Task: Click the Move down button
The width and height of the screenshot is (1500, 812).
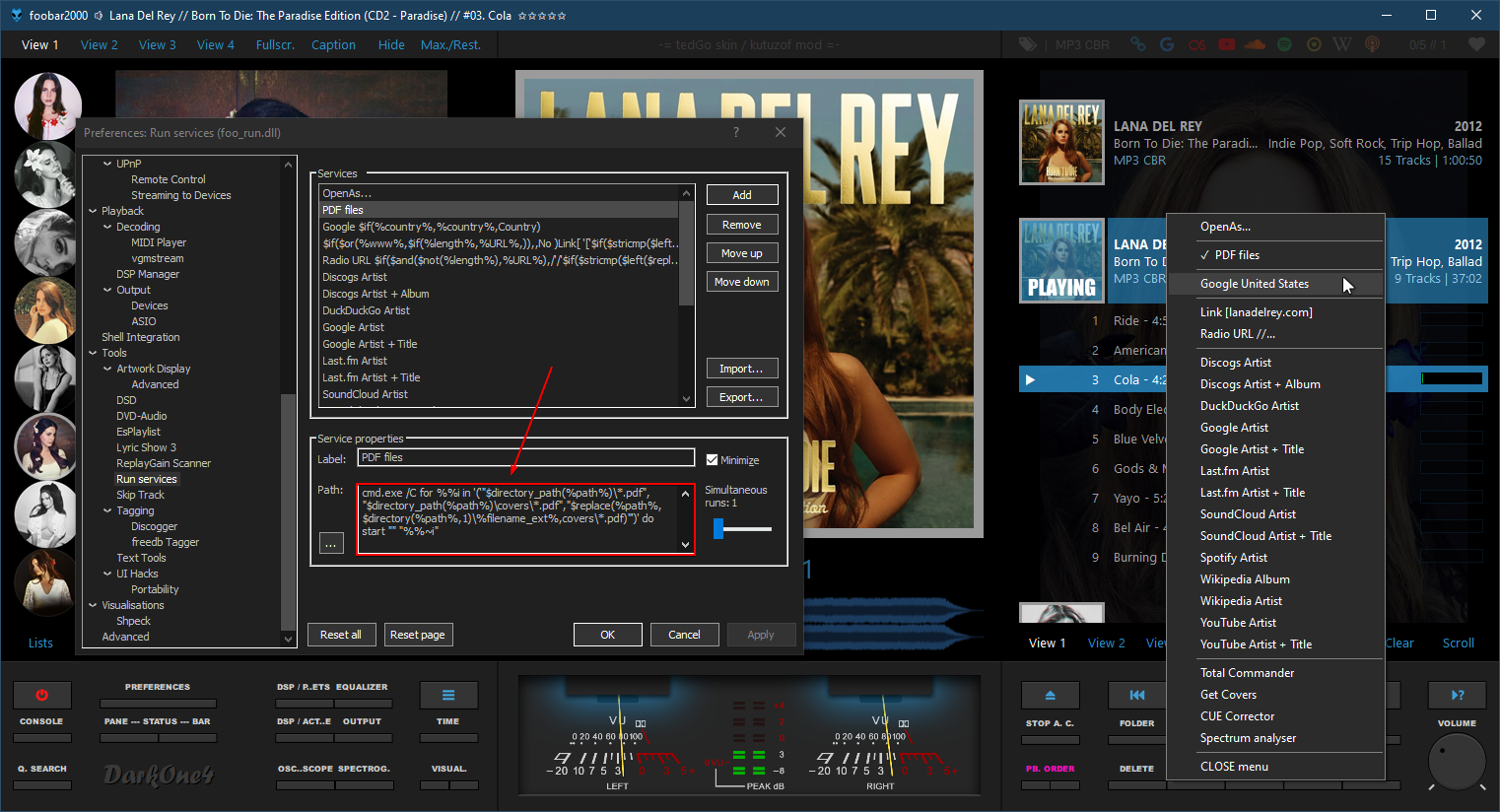Action: pos(742,282)
